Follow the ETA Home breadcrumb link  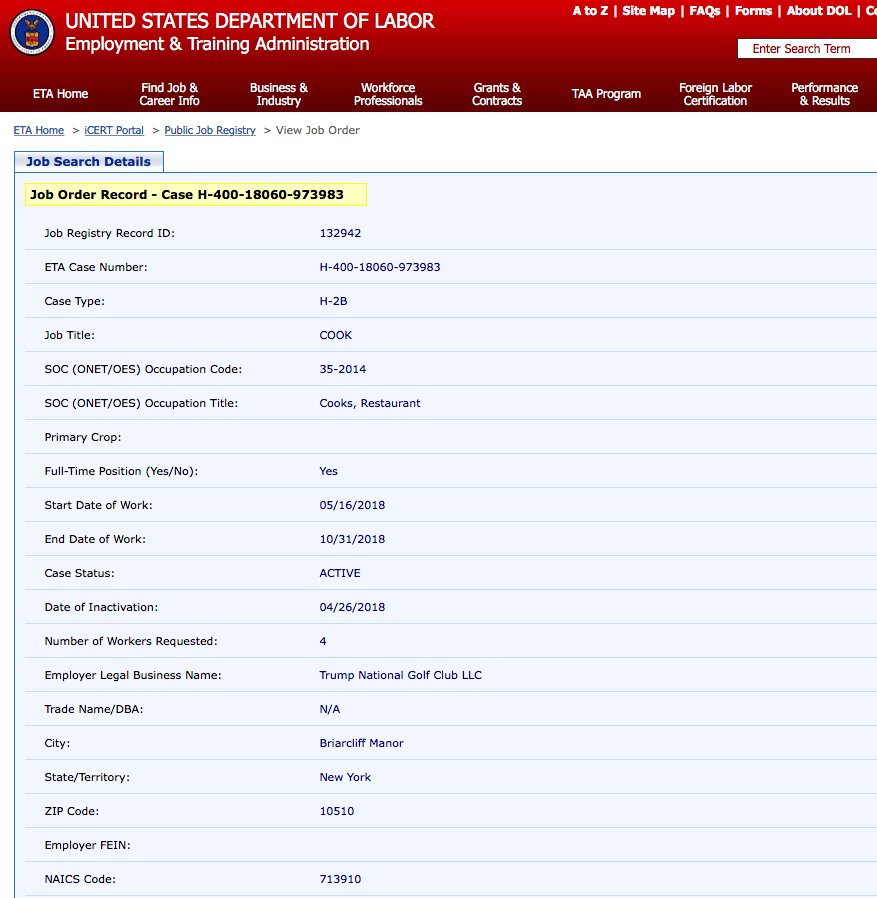[x=39, y=130]
